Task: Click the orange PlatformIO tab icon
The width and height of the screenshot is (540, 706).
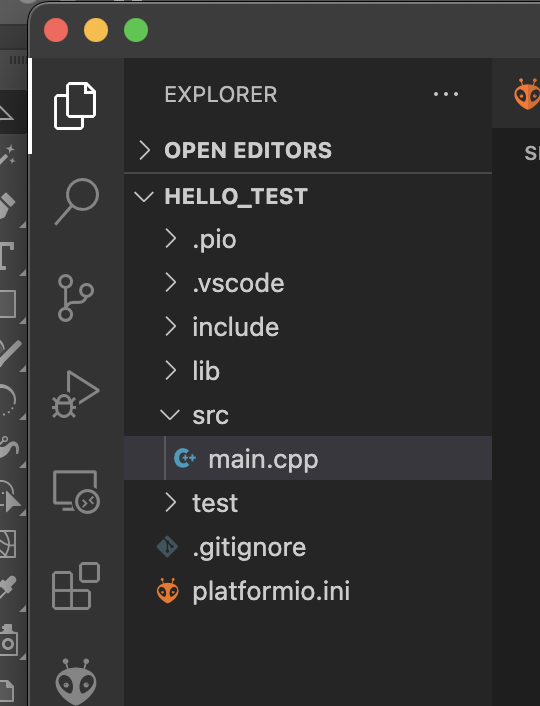Action: click(x=527, y=94)
